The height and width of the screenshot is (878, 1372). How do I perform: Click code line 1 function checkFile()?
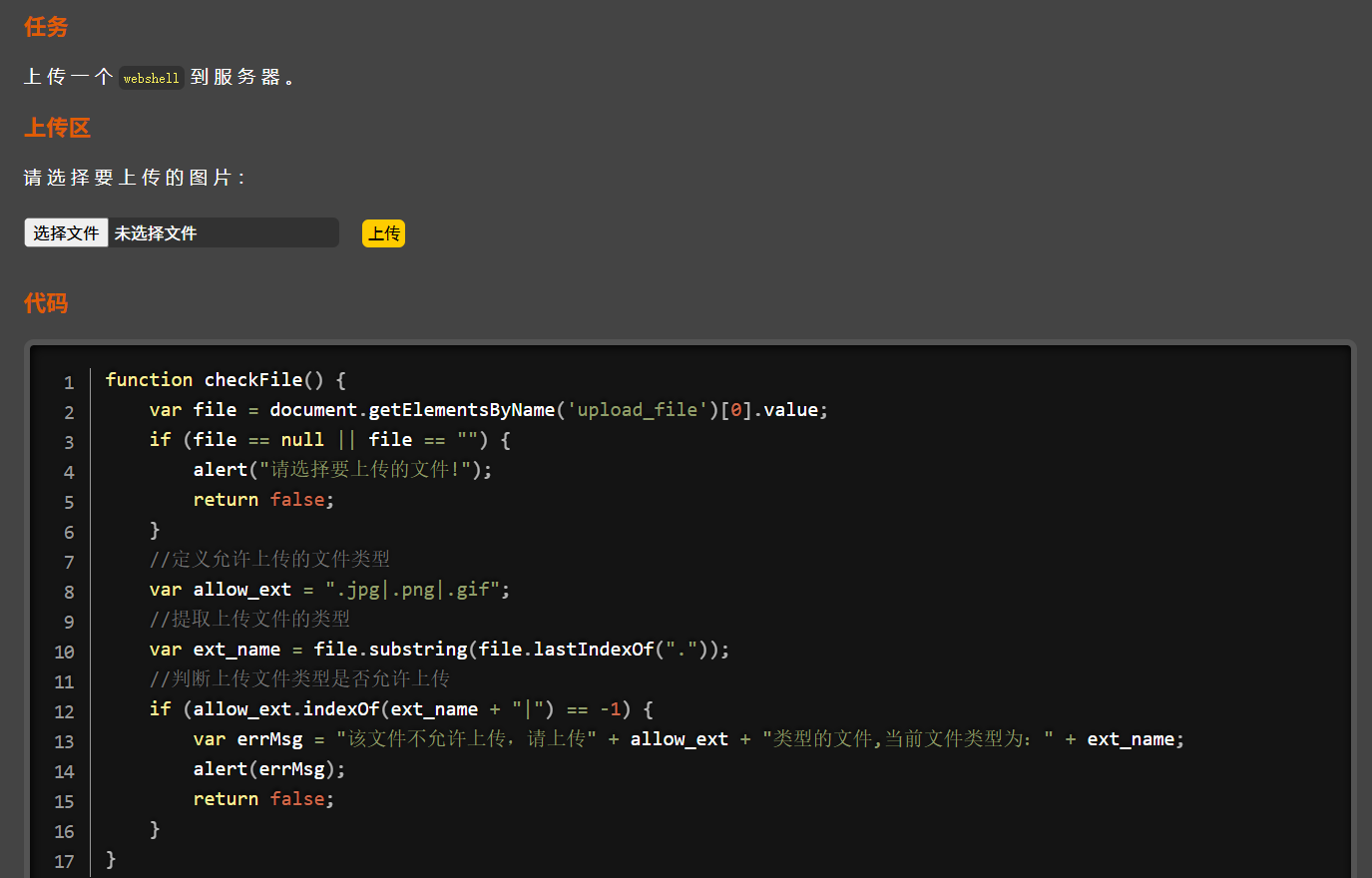[226, 380]
